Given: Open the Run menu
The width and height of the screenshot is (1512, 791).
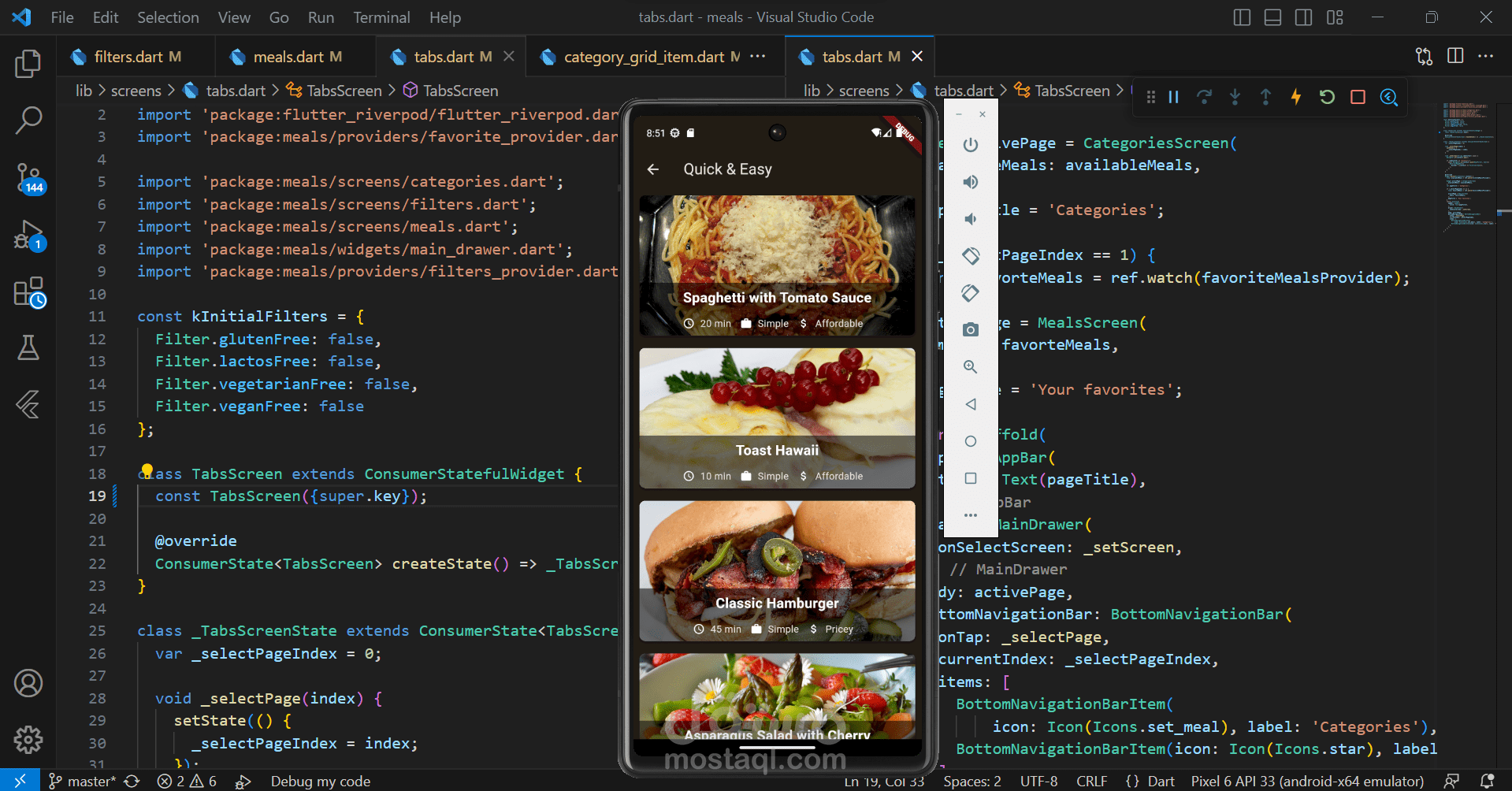Looking at the screenshot, I should (321, 17).
